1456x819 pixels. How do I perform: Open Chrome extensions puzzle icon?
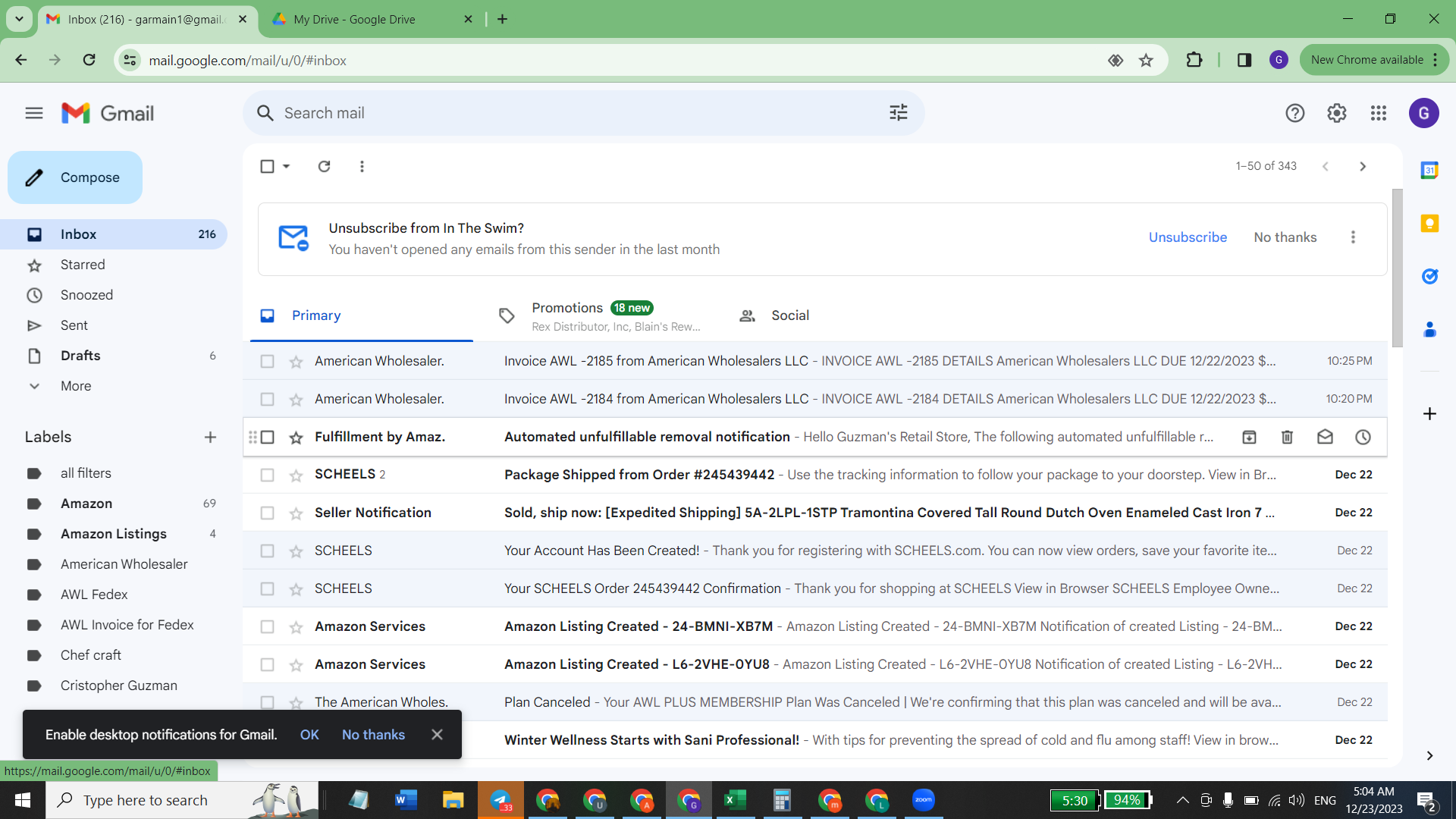[1194, 60]
